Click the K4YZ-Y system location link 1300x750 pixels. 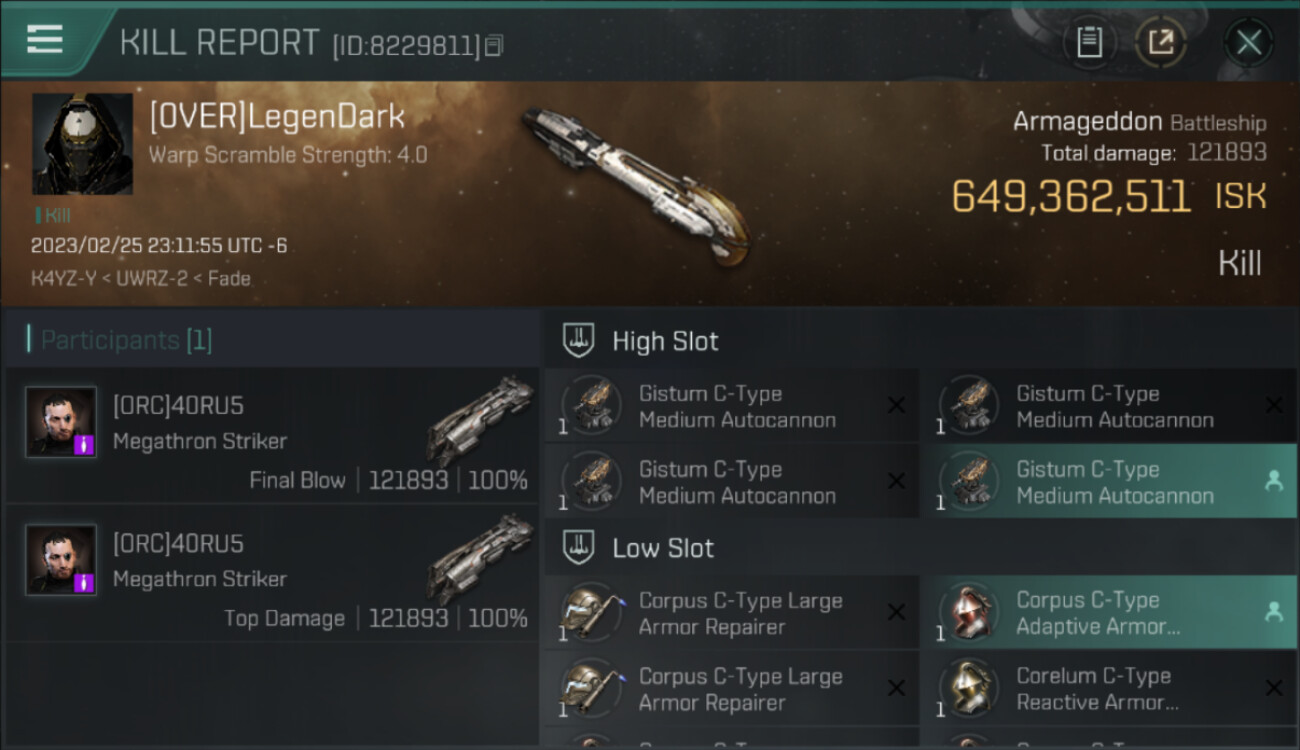tap(63, 278)
